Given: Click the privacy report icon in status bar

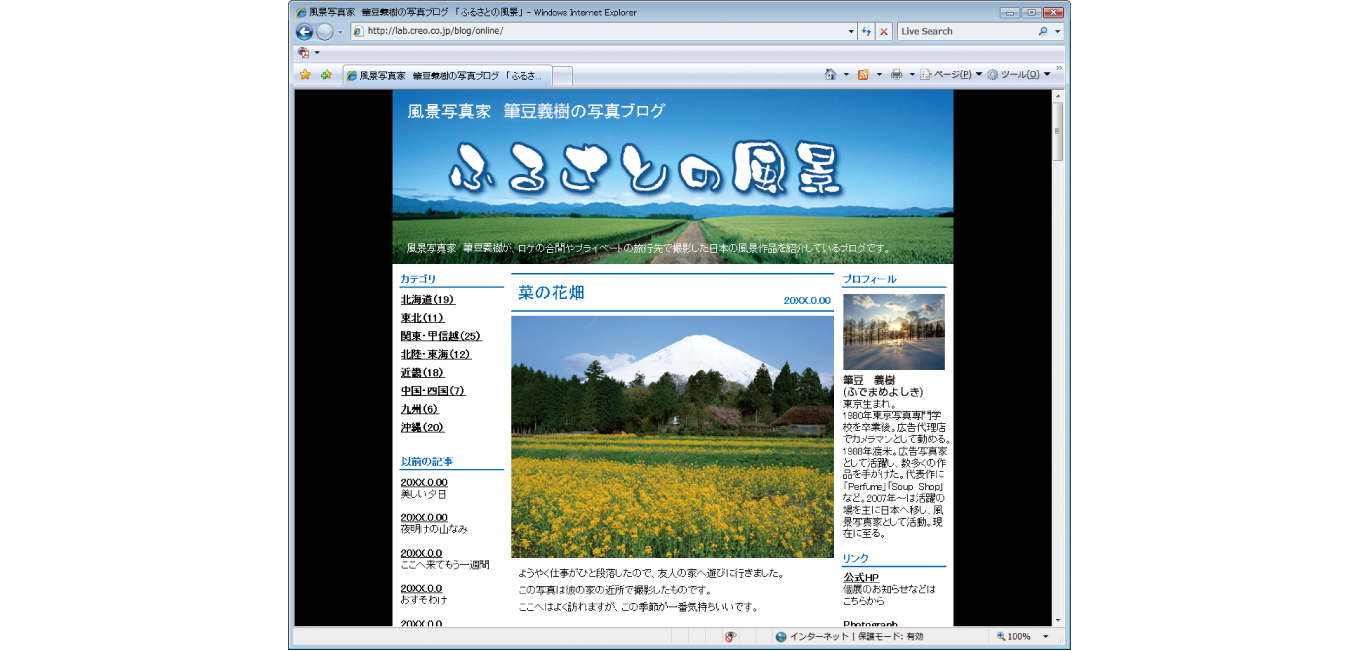Looking at the screenshot, I should click(731, 637).
